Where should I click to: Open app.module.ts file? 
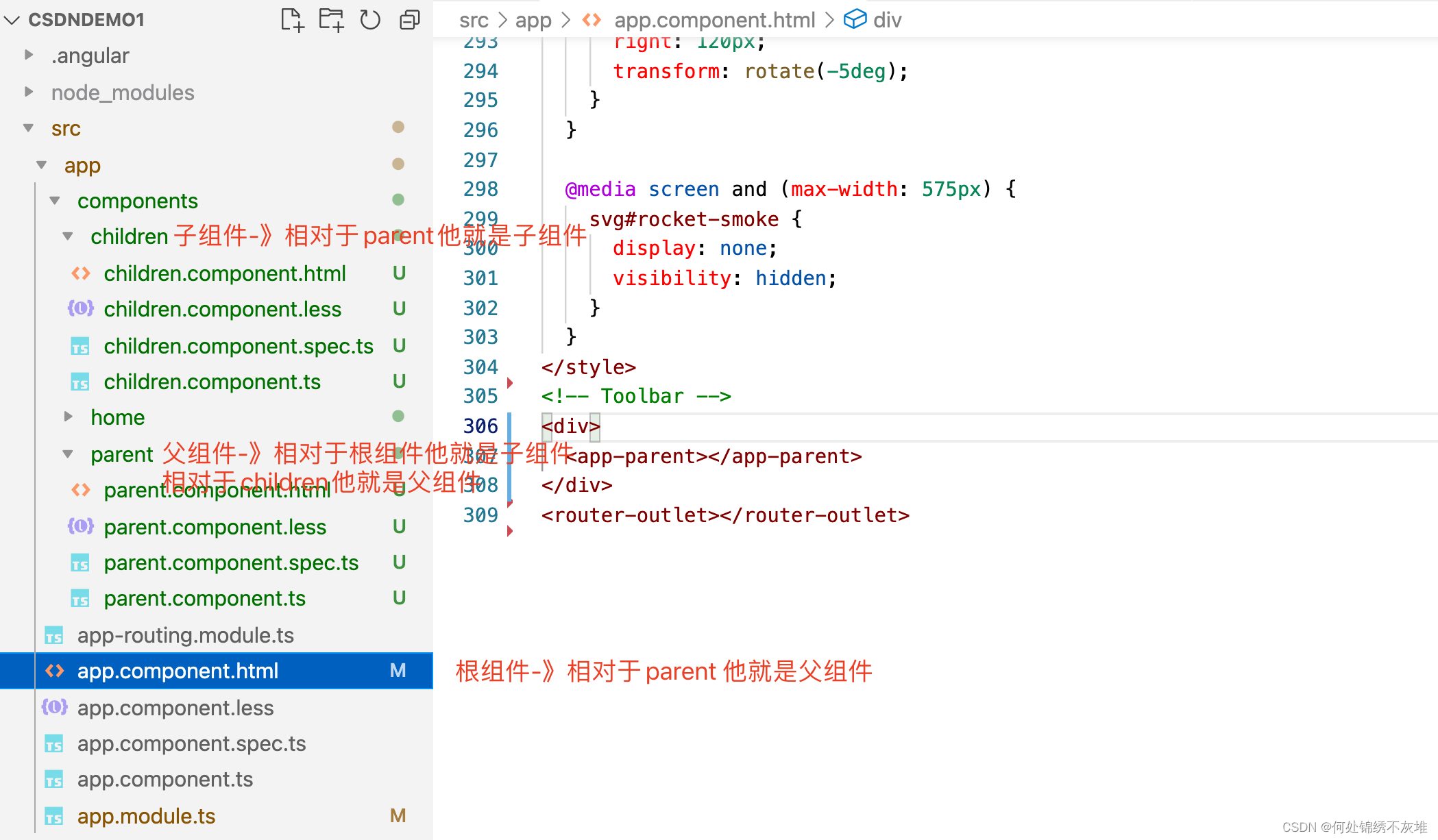tap(146, 816)
